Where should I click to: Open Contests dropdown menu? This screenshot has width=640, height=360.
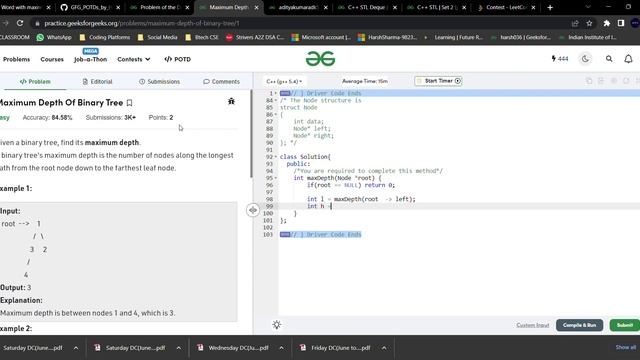click(133, 59)
